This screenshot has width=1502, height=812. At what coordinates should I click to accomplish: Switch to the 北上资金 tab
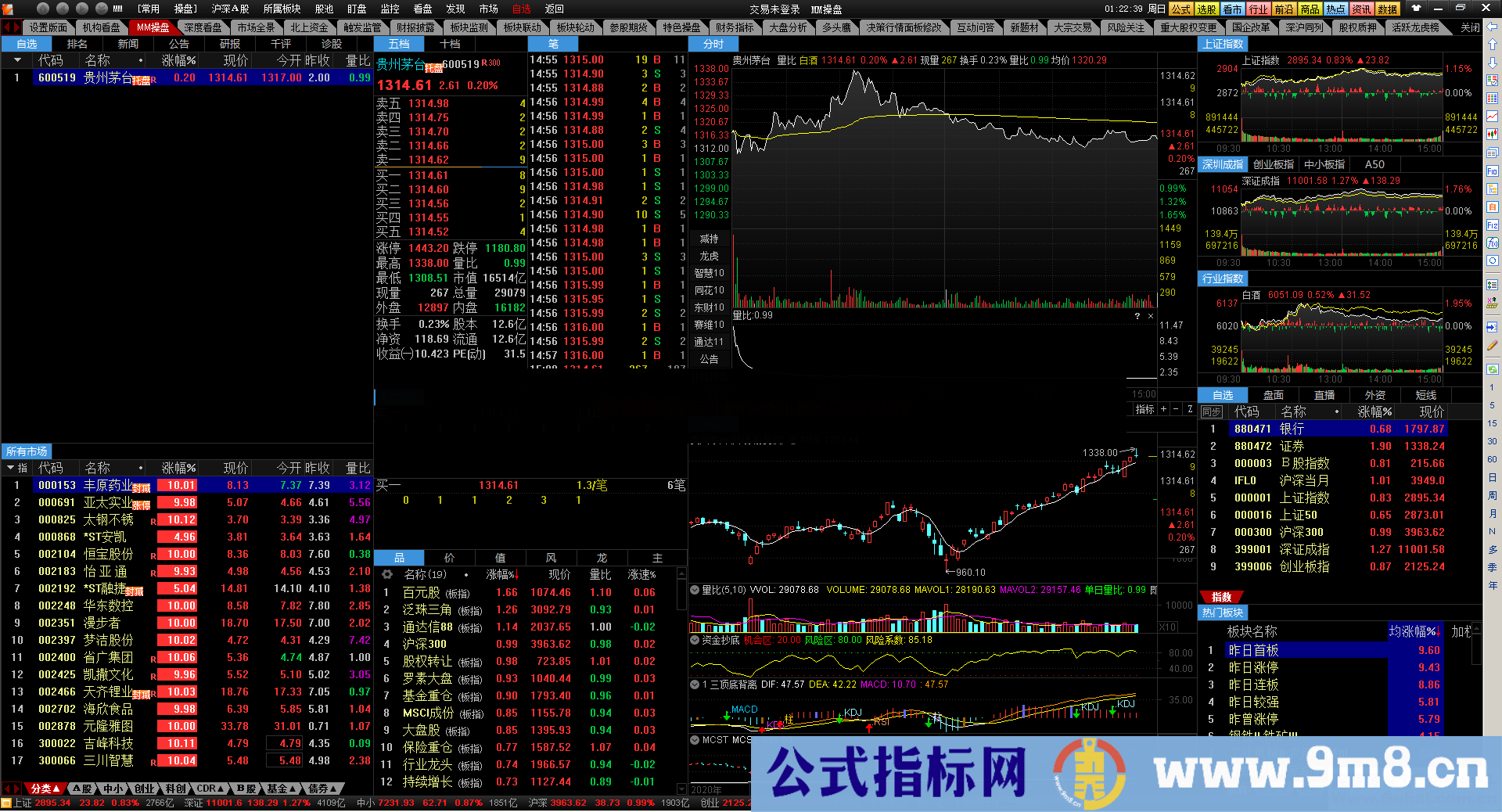click(309, 27)
